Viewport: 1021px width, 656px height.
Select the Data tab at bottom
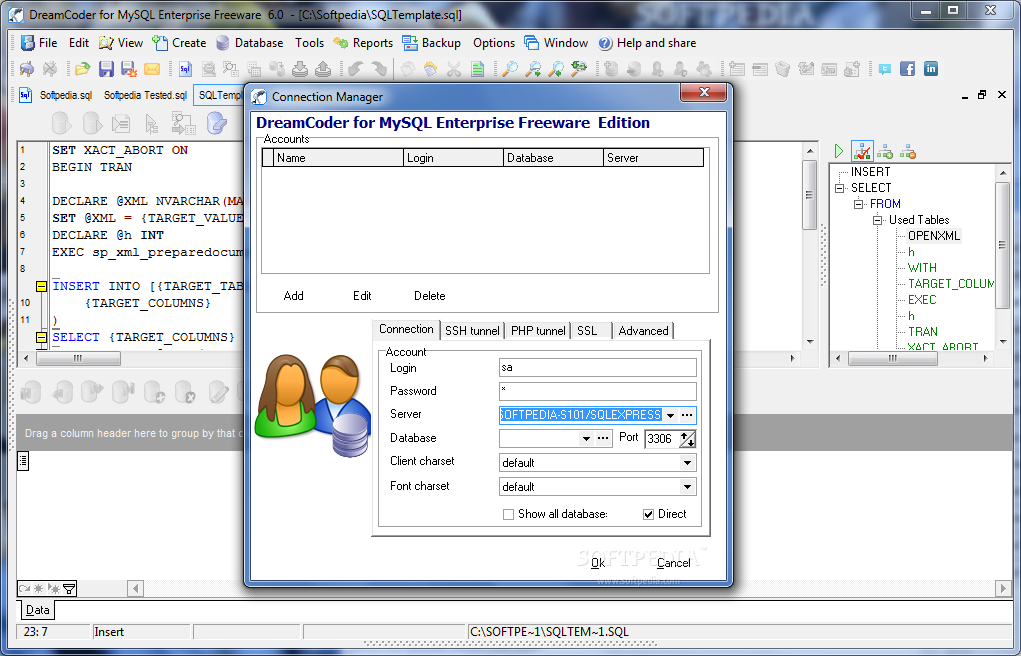coord(37,610)
